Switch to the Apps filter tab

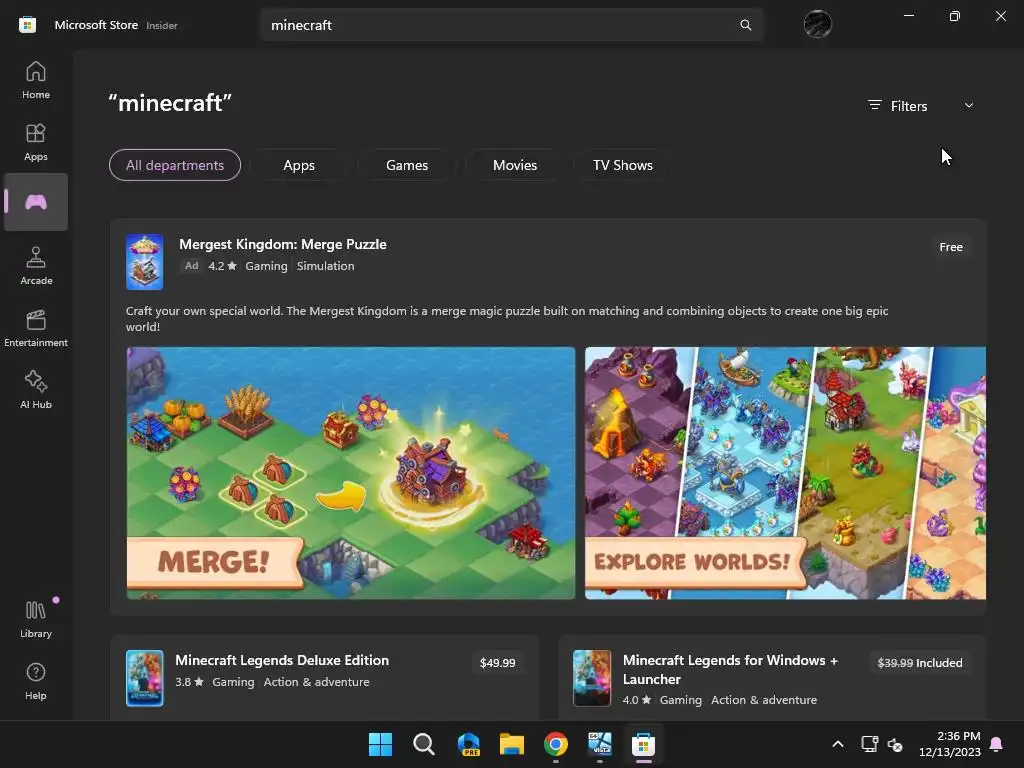coord(299,165)
